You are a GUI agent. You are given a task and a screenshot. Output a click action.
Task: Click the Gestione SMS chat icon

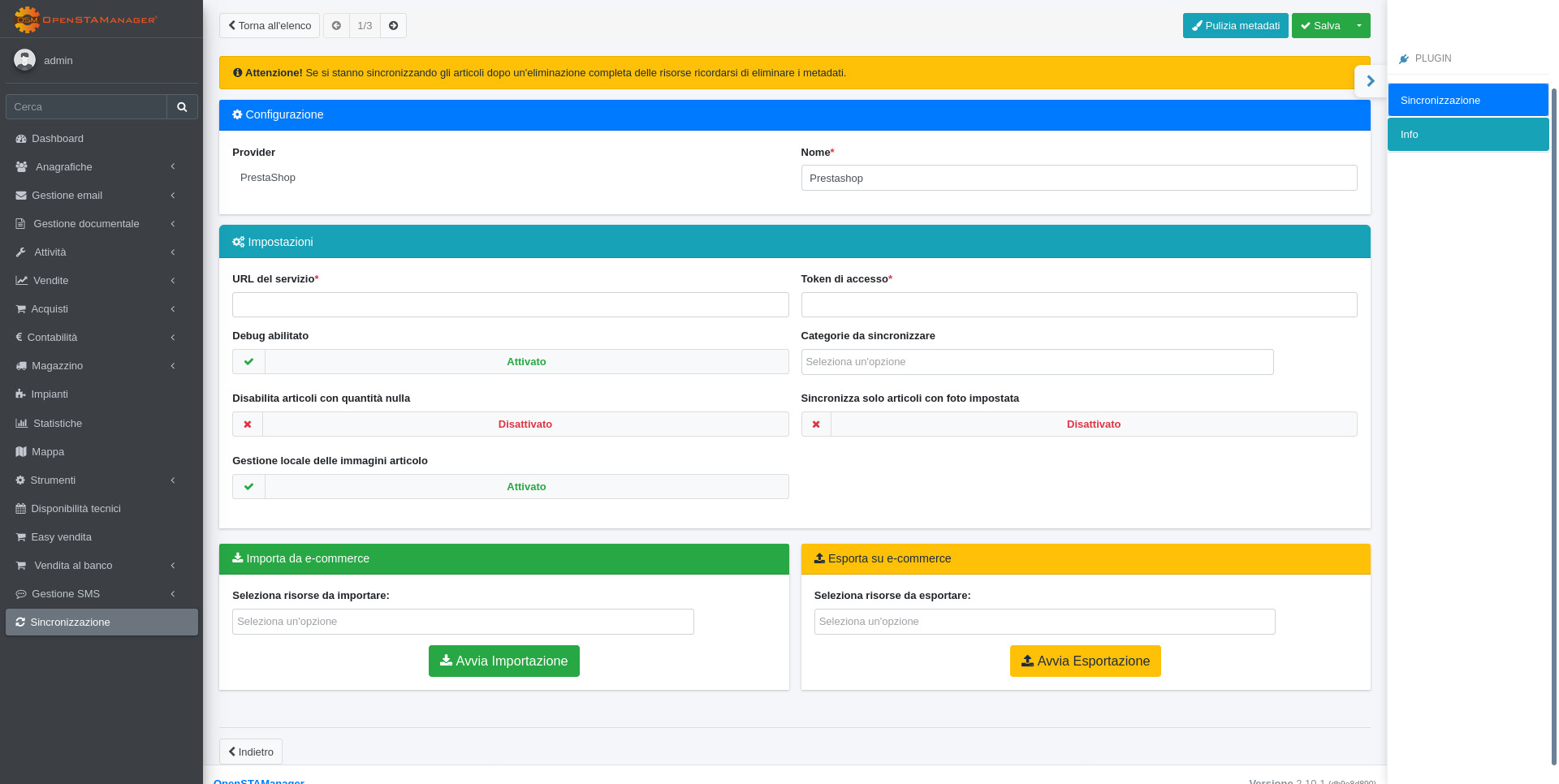tap(21, 594)
